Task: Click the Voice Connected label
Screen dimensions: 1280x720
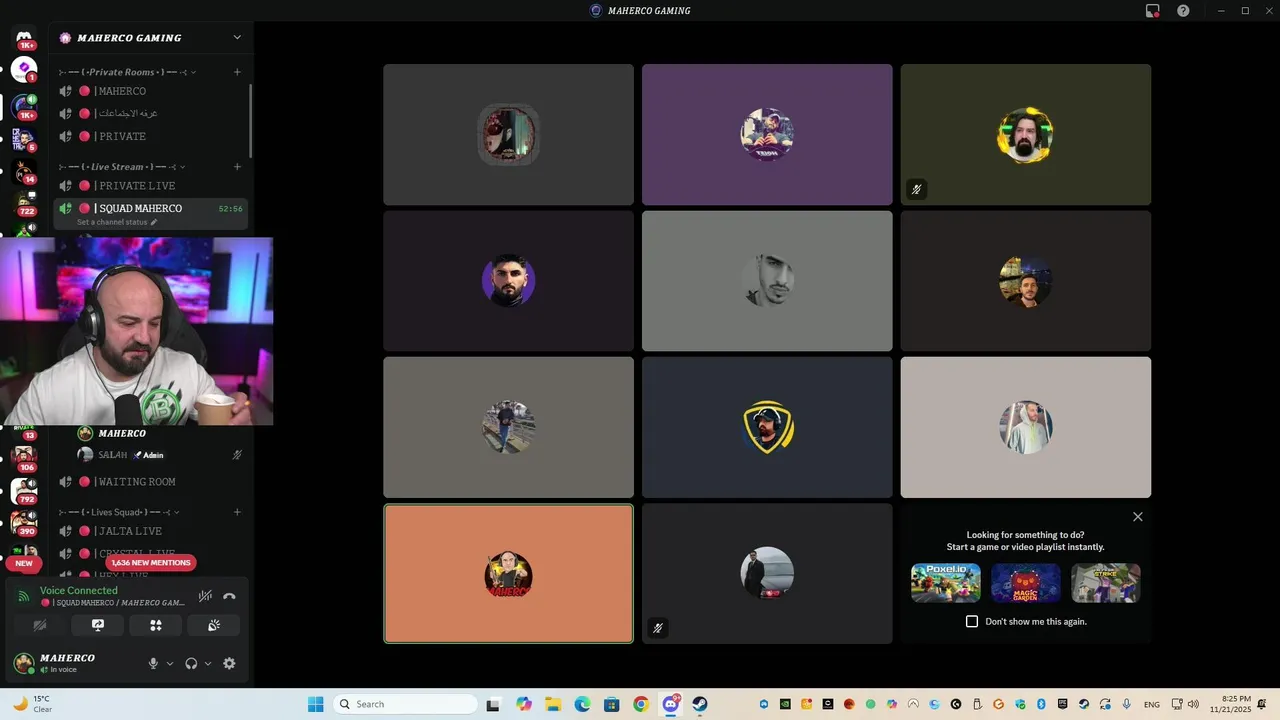Action: point(79,591)
